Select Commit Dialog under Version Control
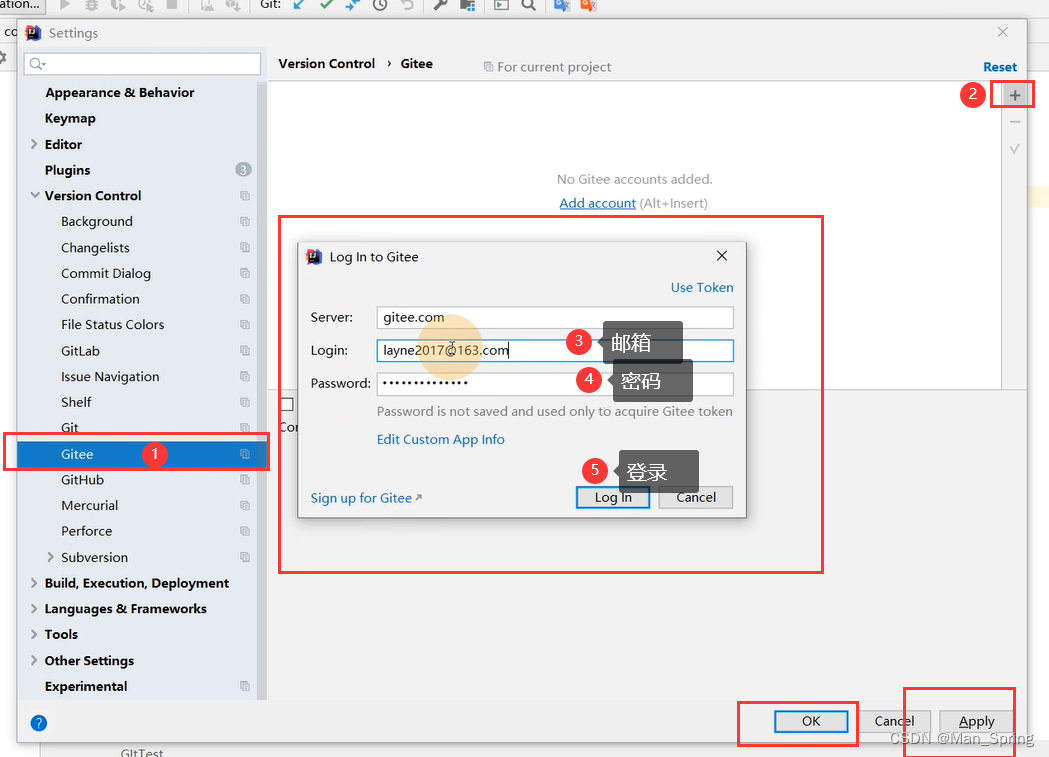The width and height of the screenshot is (1049, 757). click(x=106, y=274)
